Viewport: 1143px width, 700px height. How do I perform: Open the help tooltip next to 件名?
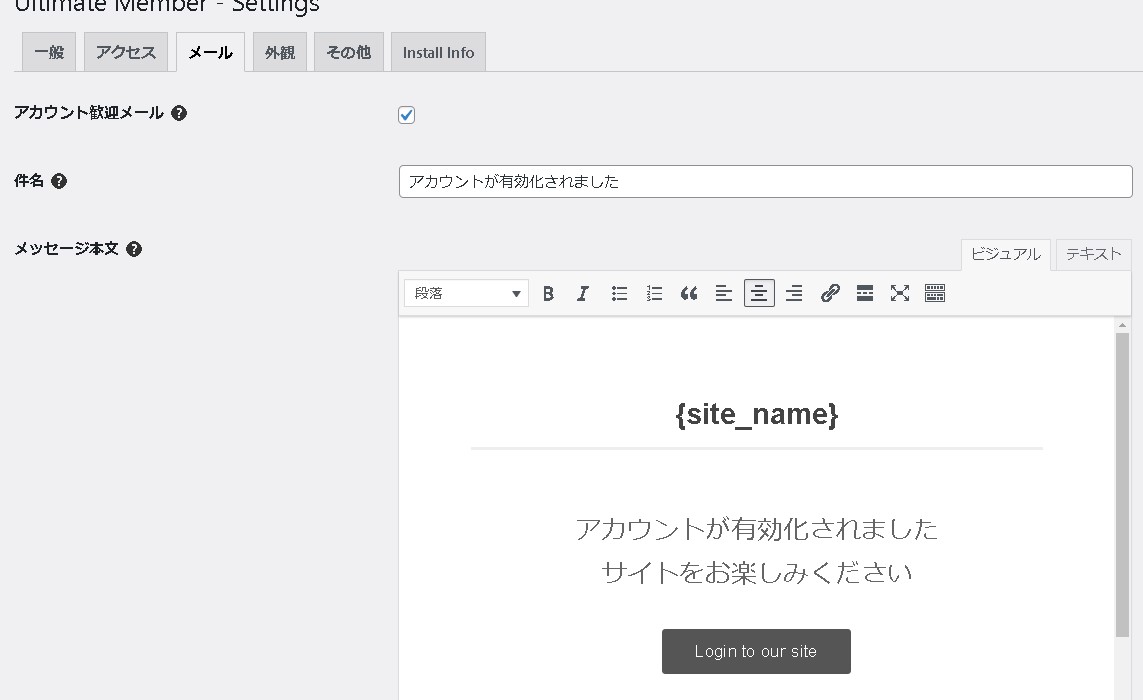(59, 180)
